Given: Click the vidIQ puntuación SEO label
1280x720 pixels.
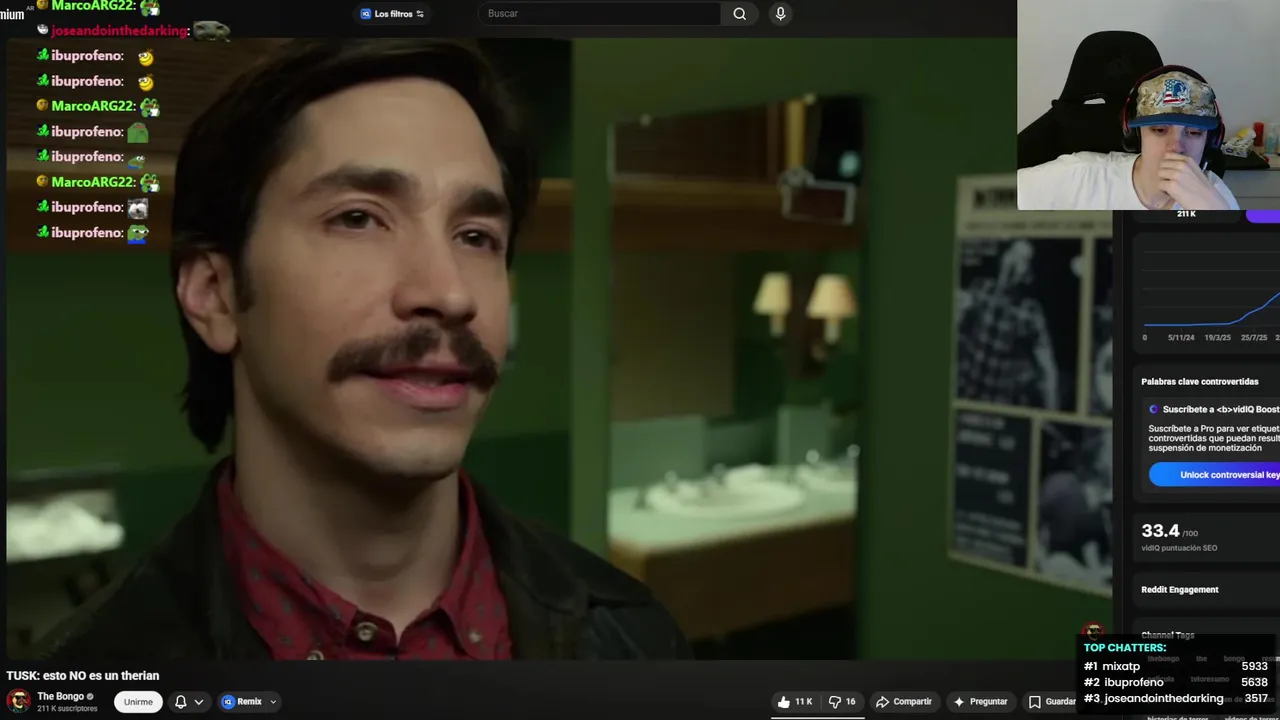Looking at the screenshot, I should (1179, 548).
